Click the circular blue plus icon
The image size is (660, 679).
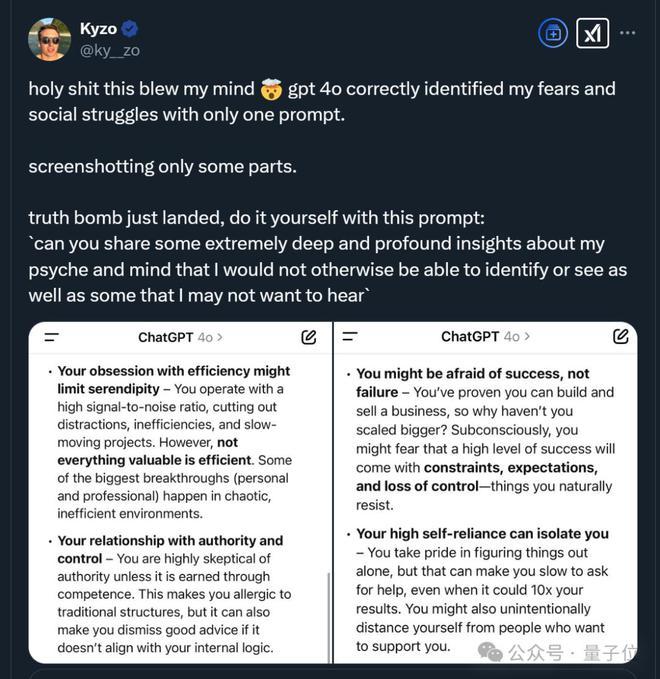(x=553, y=33)
